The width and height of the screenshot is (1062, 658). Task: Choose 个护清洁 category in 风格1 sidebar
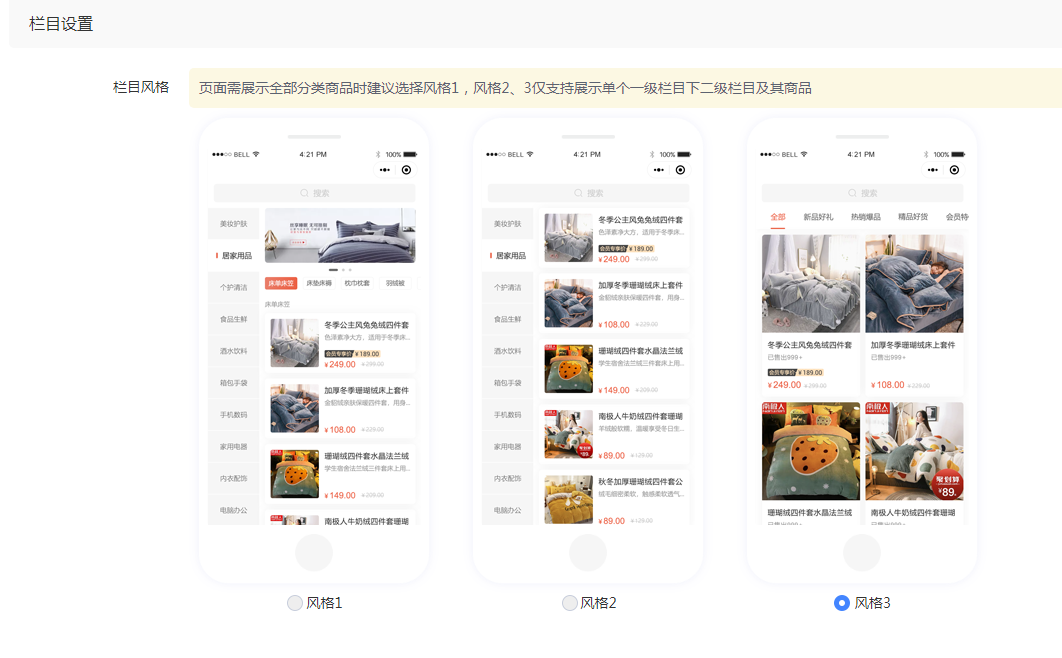233,287
